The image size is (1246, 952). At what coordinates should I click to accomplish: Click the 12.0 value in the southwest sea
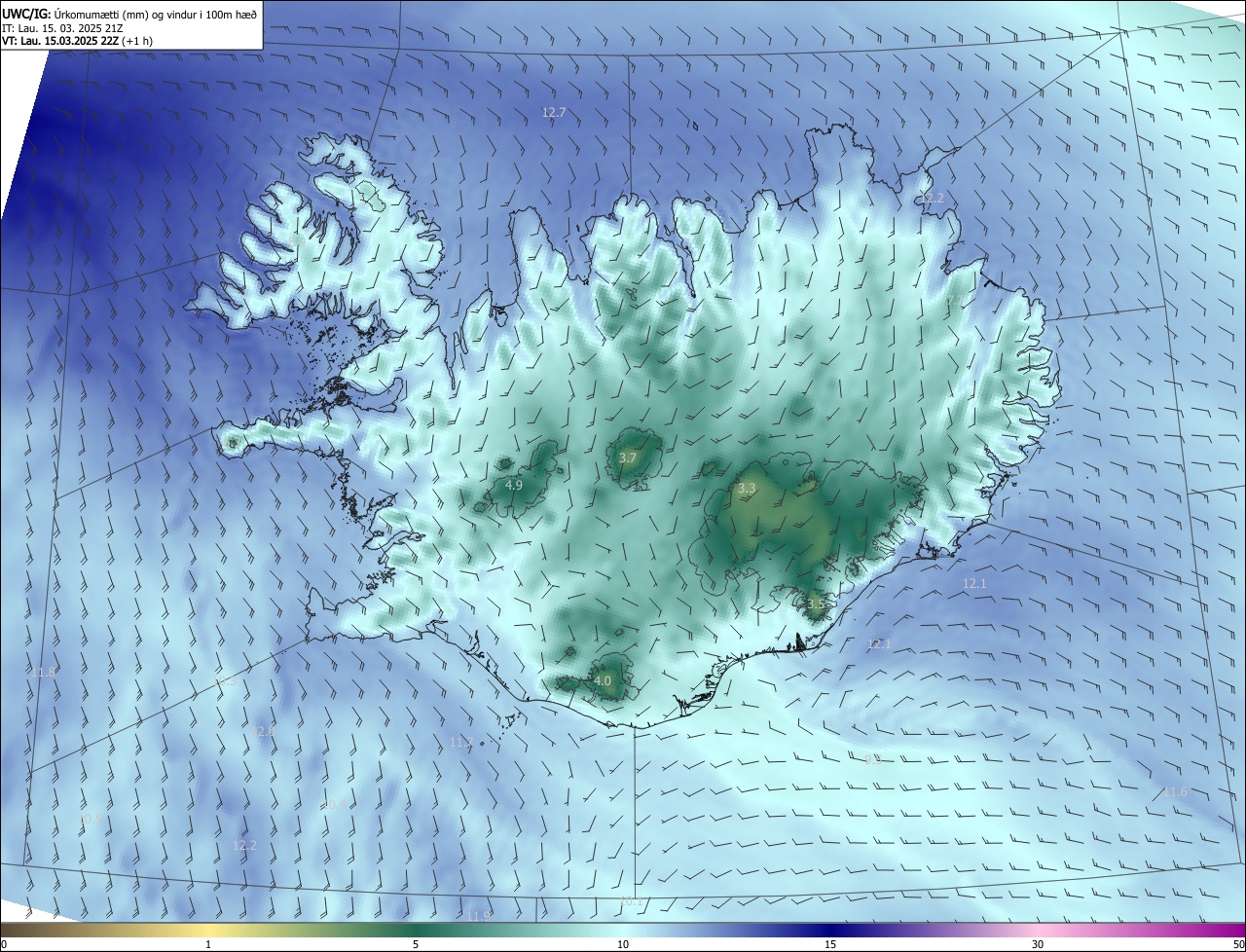(x=264, y=731)
